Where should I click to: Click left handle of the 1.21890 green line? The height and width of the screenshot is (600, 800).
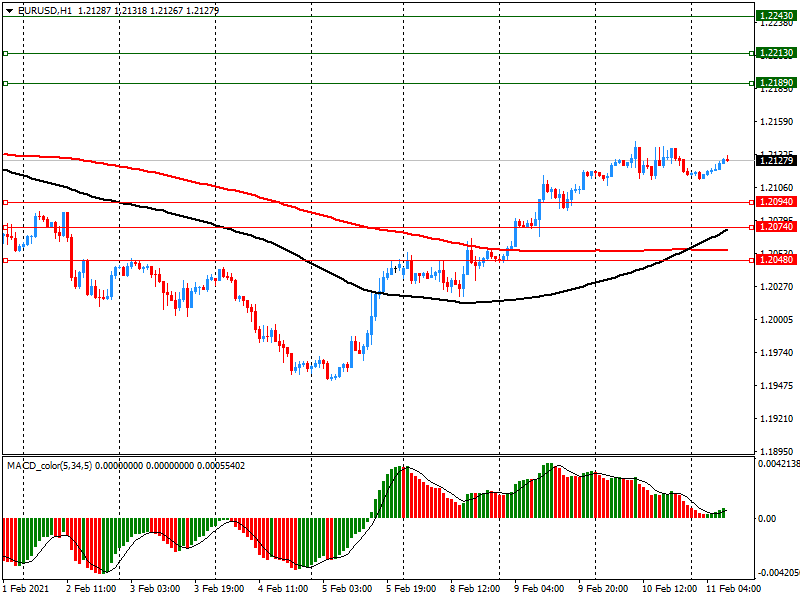[x=6, y=83]
